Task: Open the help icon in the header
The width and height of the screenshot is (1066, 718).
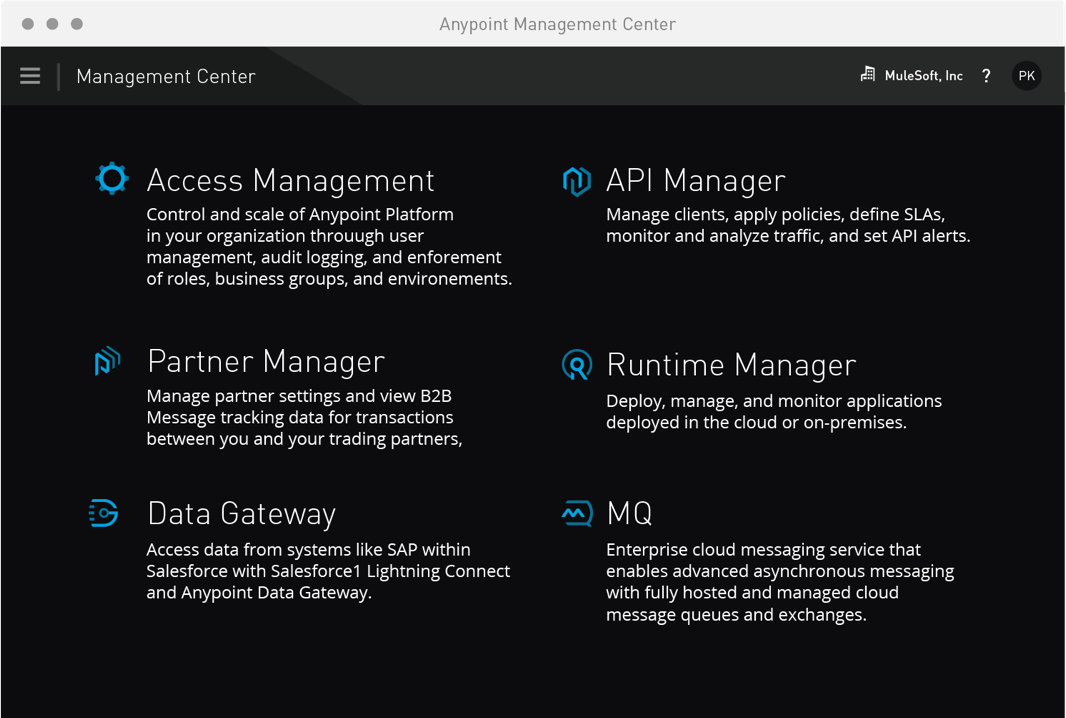Action: [x=986, y=75]
